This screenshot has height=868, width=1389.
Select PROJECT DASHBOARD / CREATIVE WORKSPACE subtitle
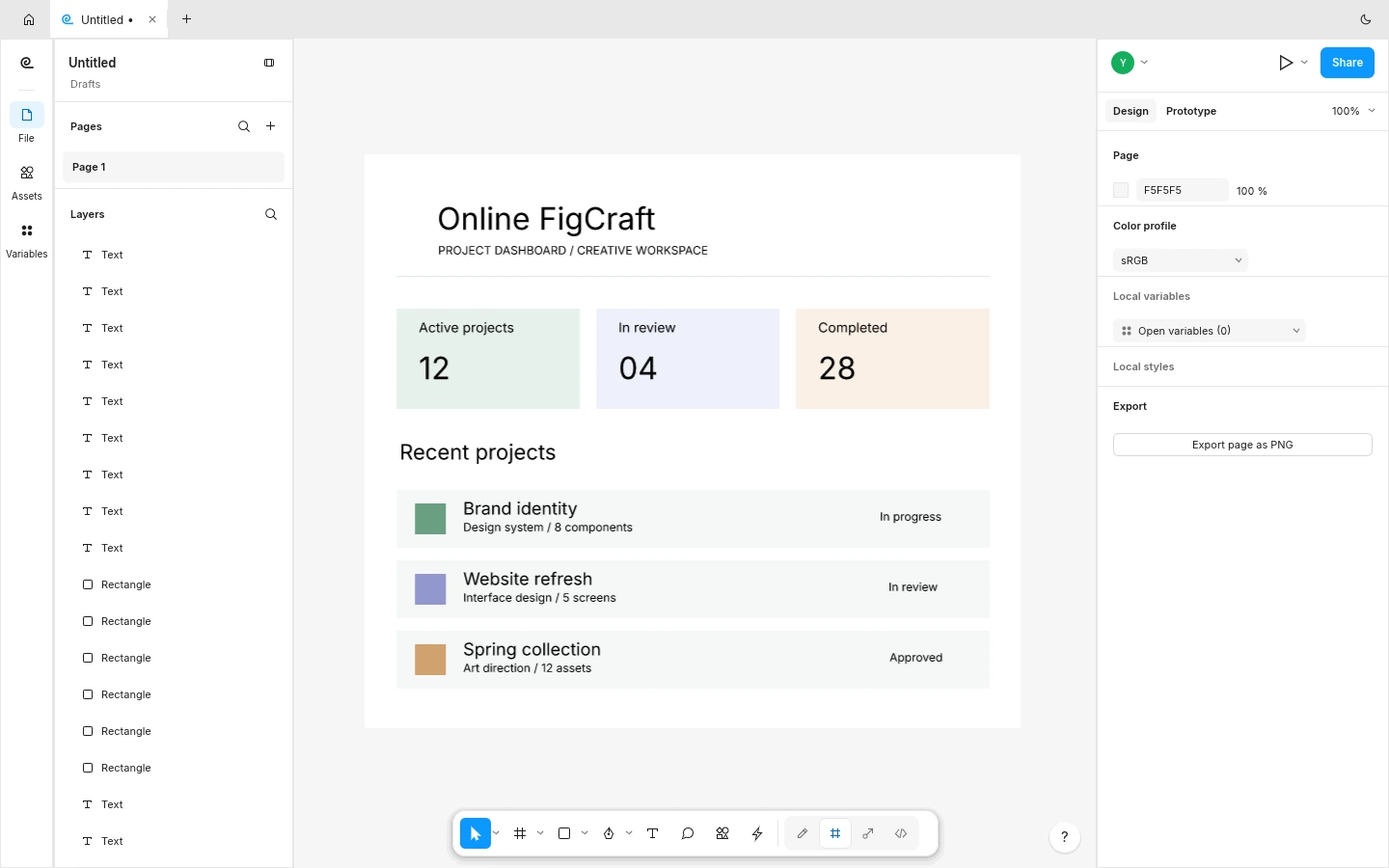pos(573,251)
